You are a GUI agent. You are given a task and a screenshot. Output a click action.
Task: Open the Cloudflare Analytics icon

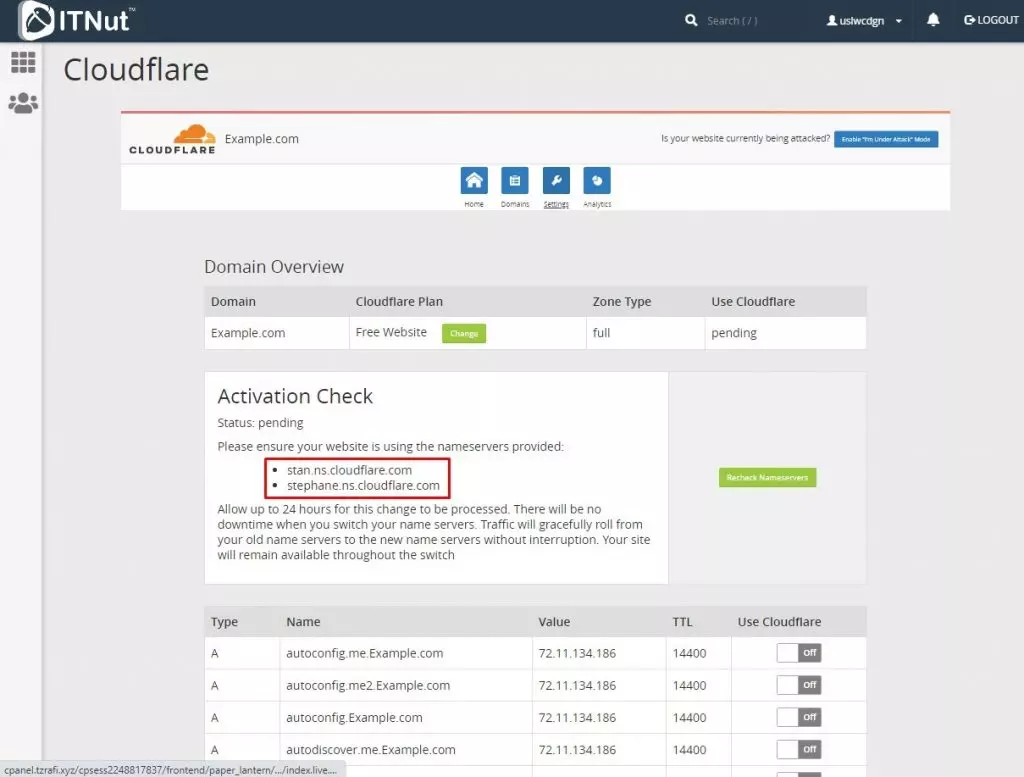pyautogui.click(x=597, y=181)
